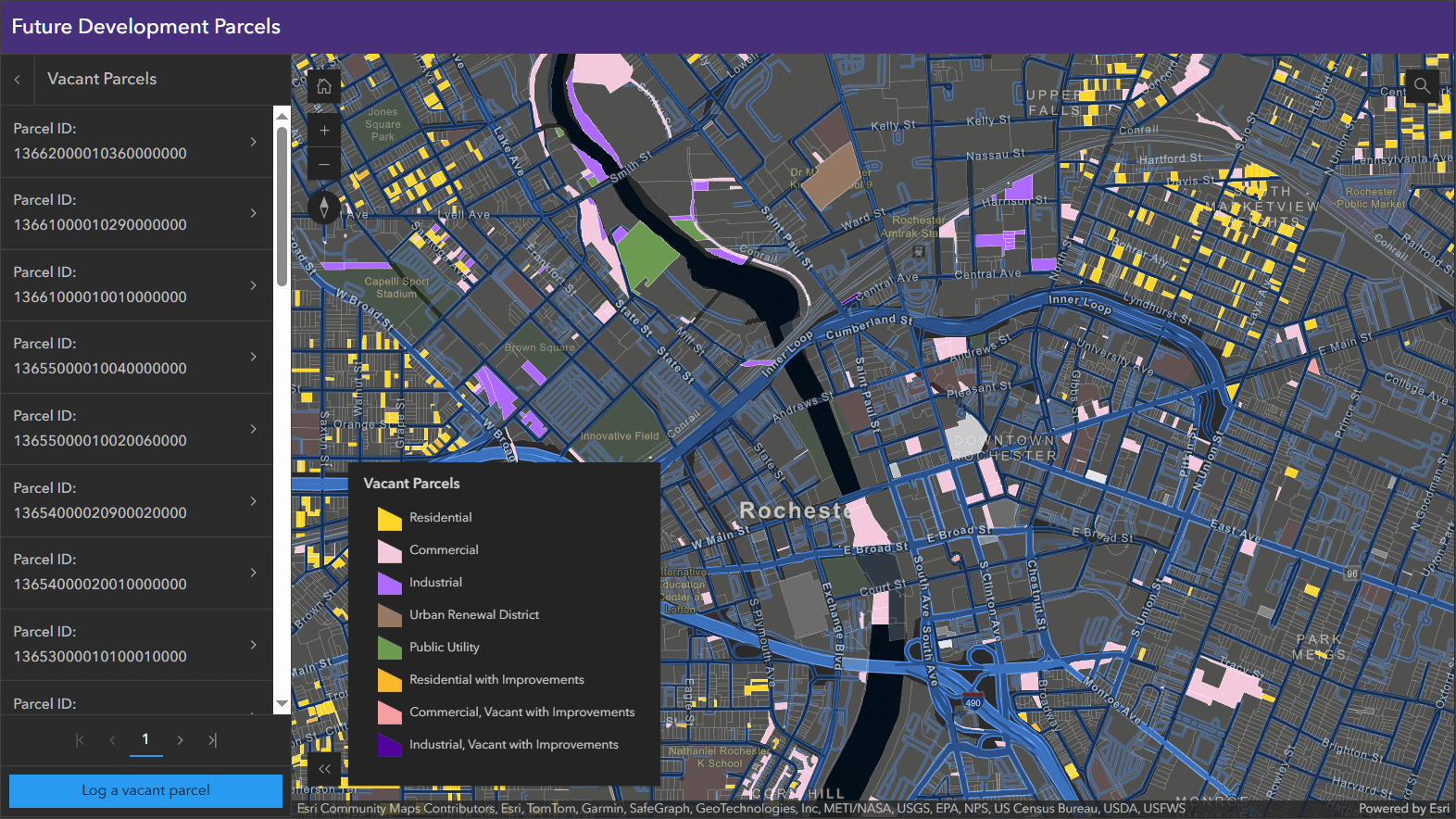Image resolution: width=1456 pixels, height=819 pixels.
Task: Click the brown Urban Renewal parcel on map
Action: click(x=831, y=175)
